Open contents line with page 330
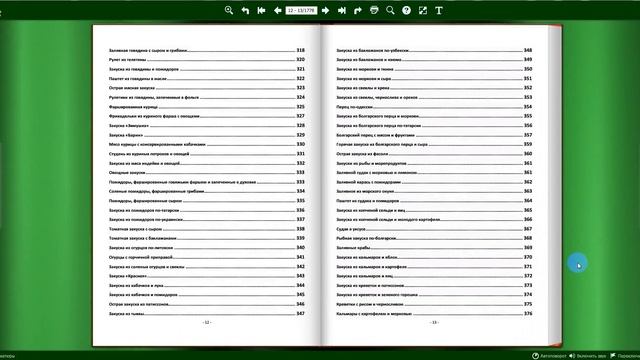640x360 pixels. click(207, 144)
